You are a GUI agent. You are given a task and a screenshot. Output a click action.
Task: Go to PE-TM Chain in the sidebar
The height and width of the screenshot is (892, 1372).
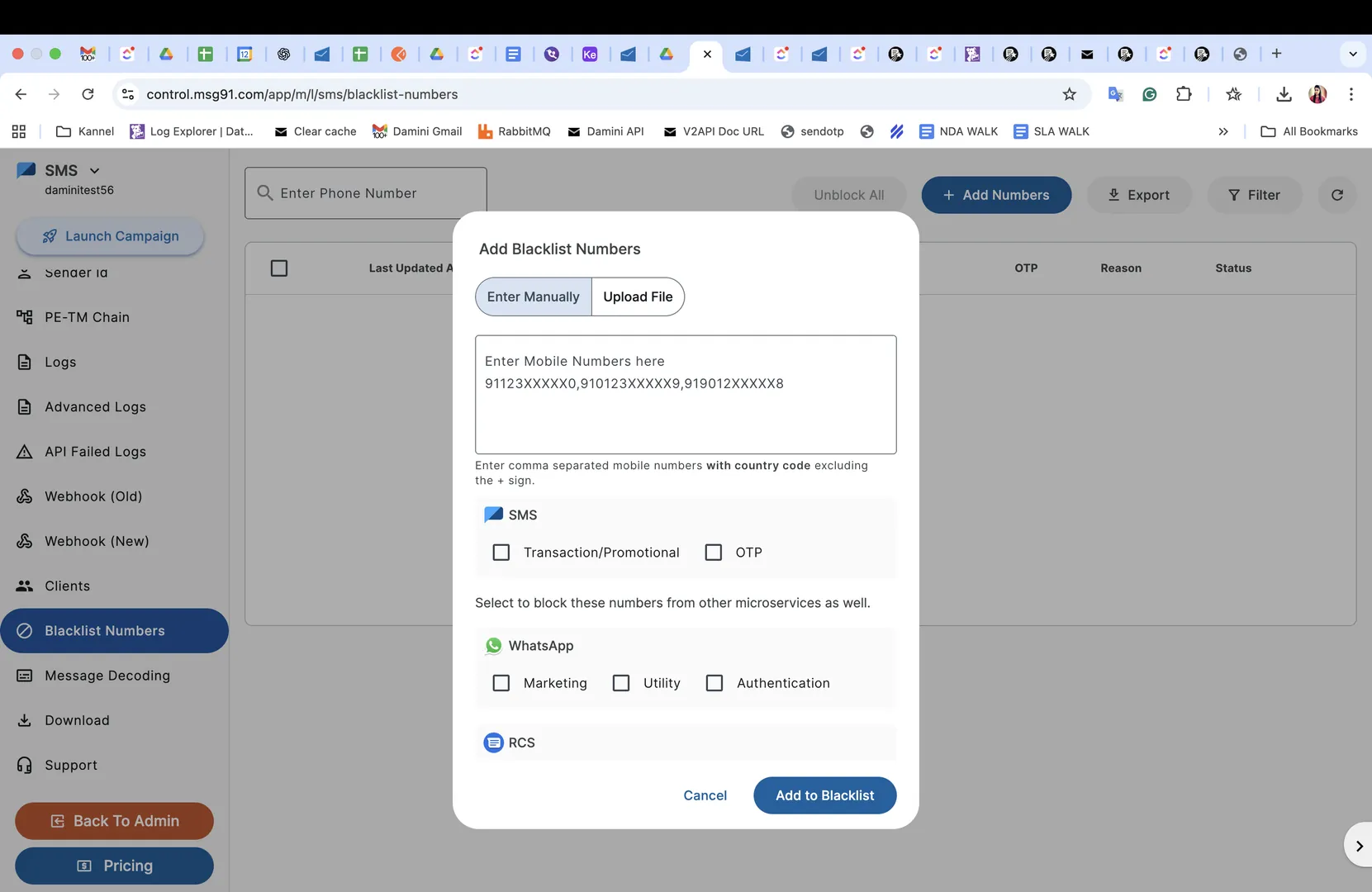pyautogui.click(x=114, y=317)
